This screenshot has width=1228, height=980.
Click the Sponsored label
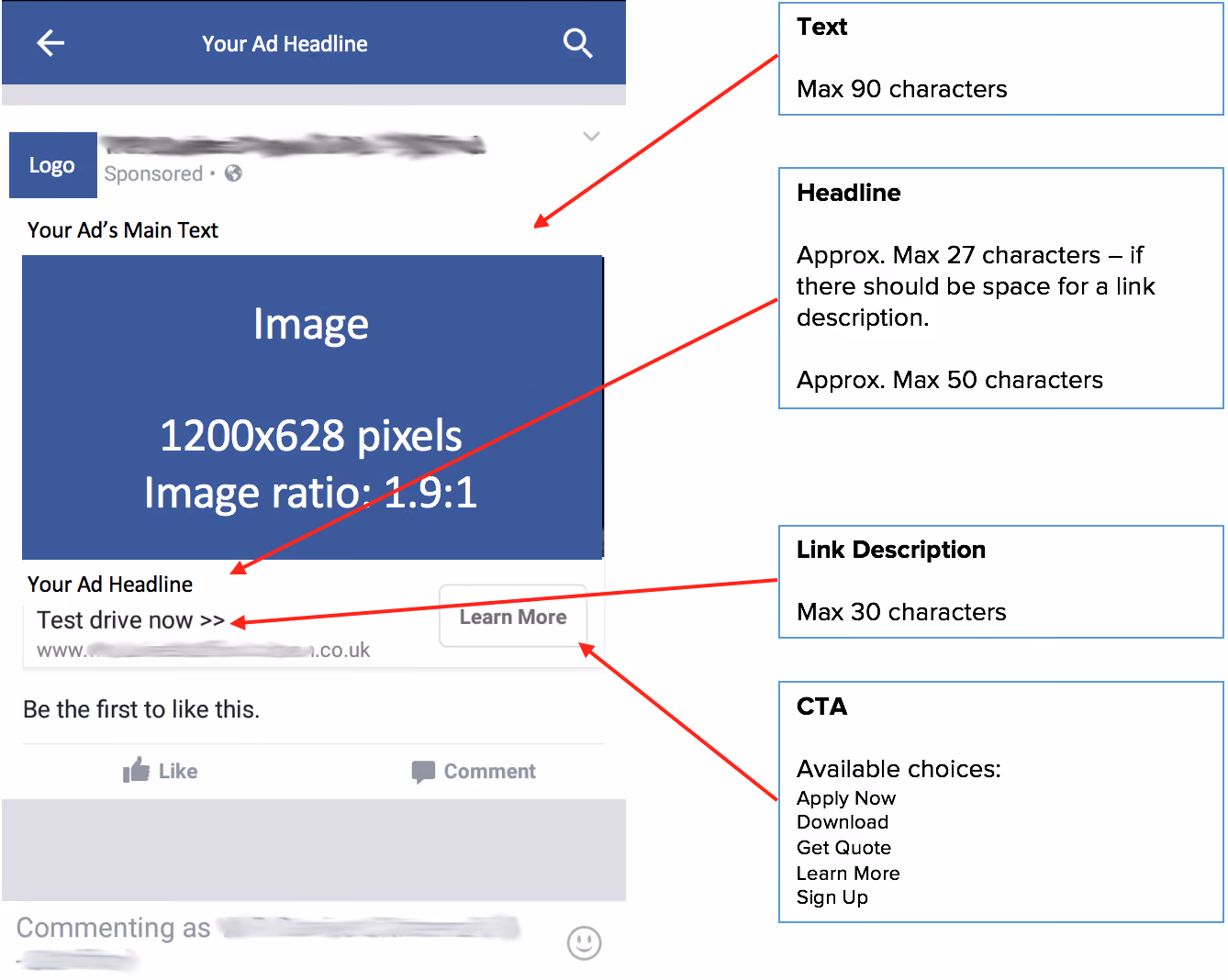tap(153, 173)
